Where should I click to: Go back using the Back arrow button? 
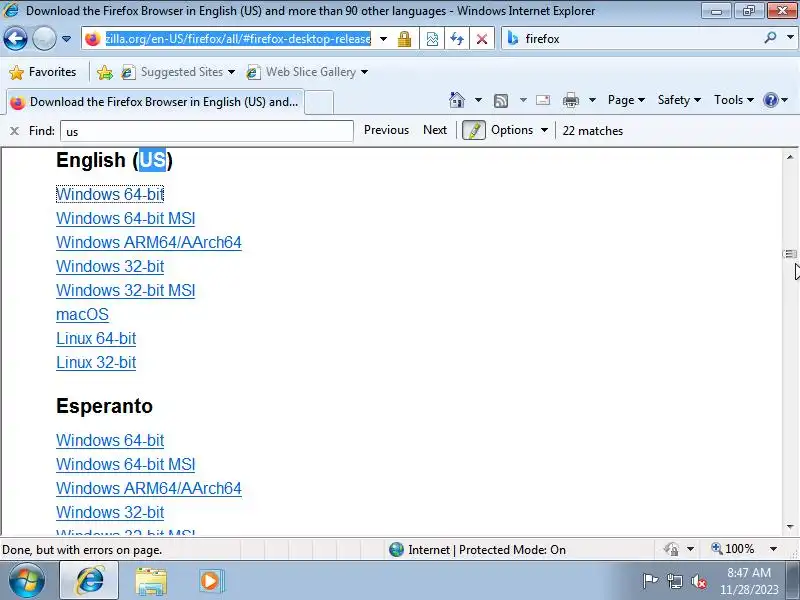point(15,39)
